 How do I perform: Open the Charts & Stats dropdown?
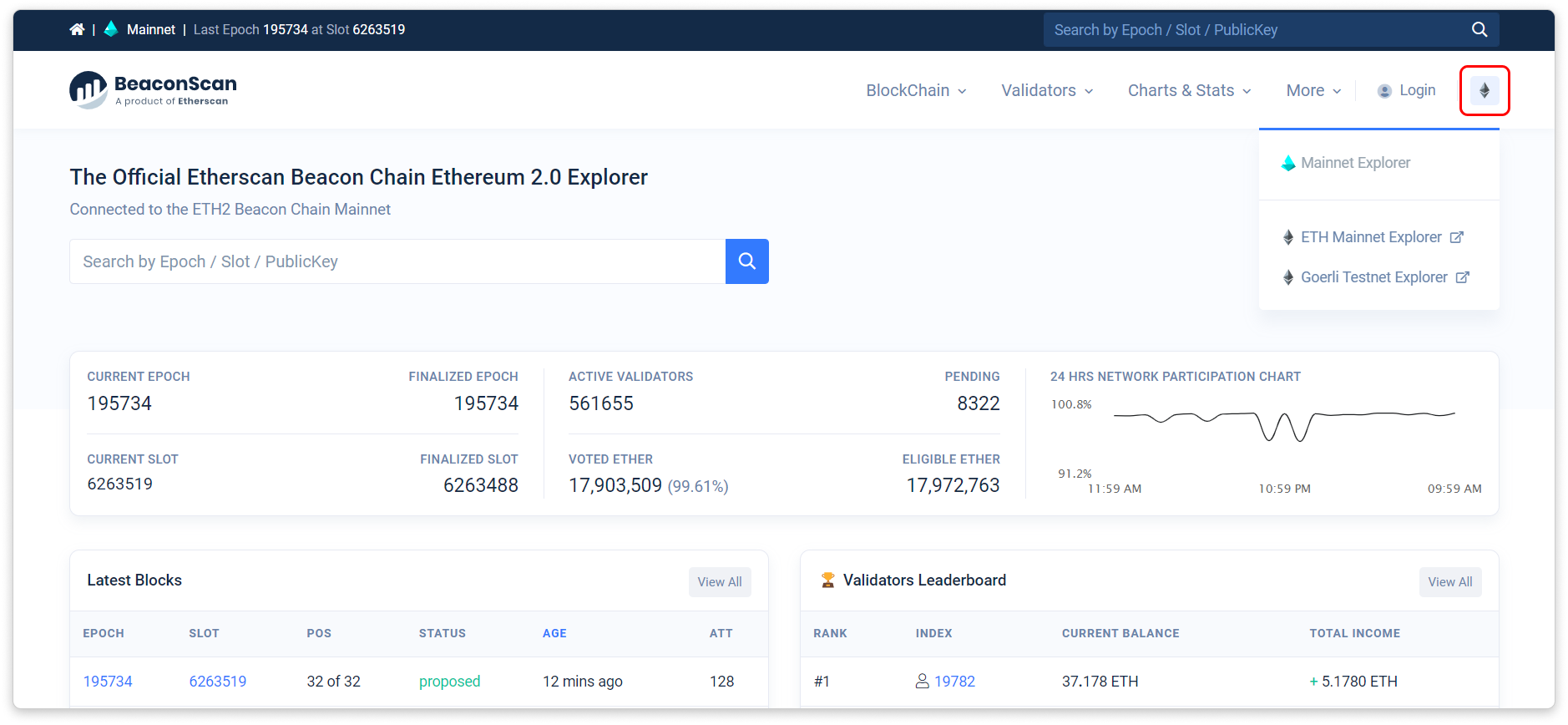(1189, 90)
